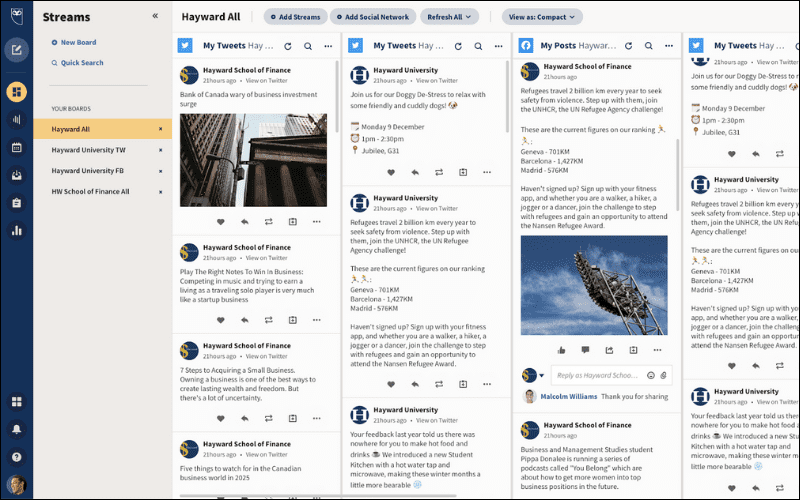Retweet the Play The Right Notes tweet
This screenshot has width=800, height=500.
click(268, 320)
